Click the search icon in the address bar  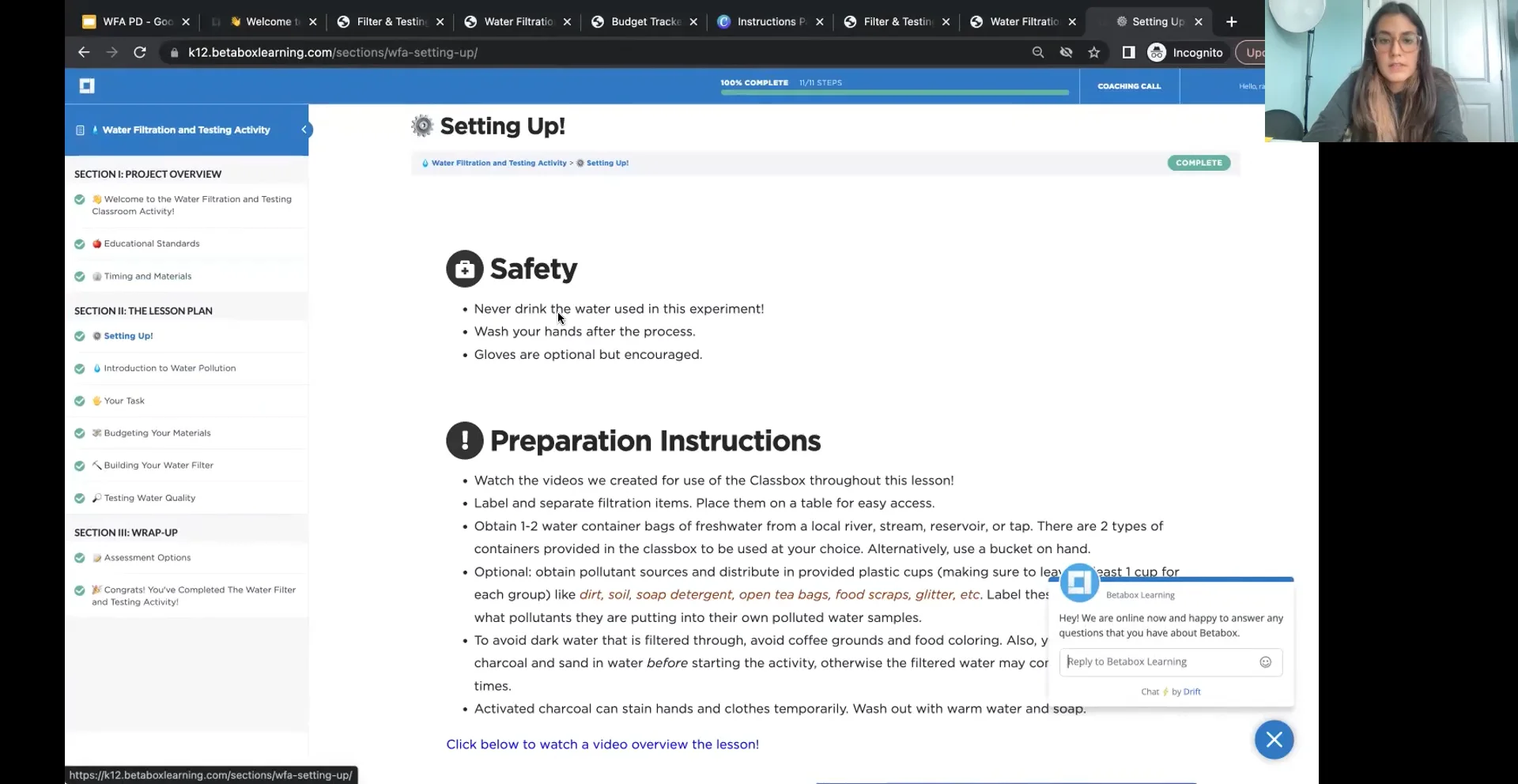(1038, 52)
